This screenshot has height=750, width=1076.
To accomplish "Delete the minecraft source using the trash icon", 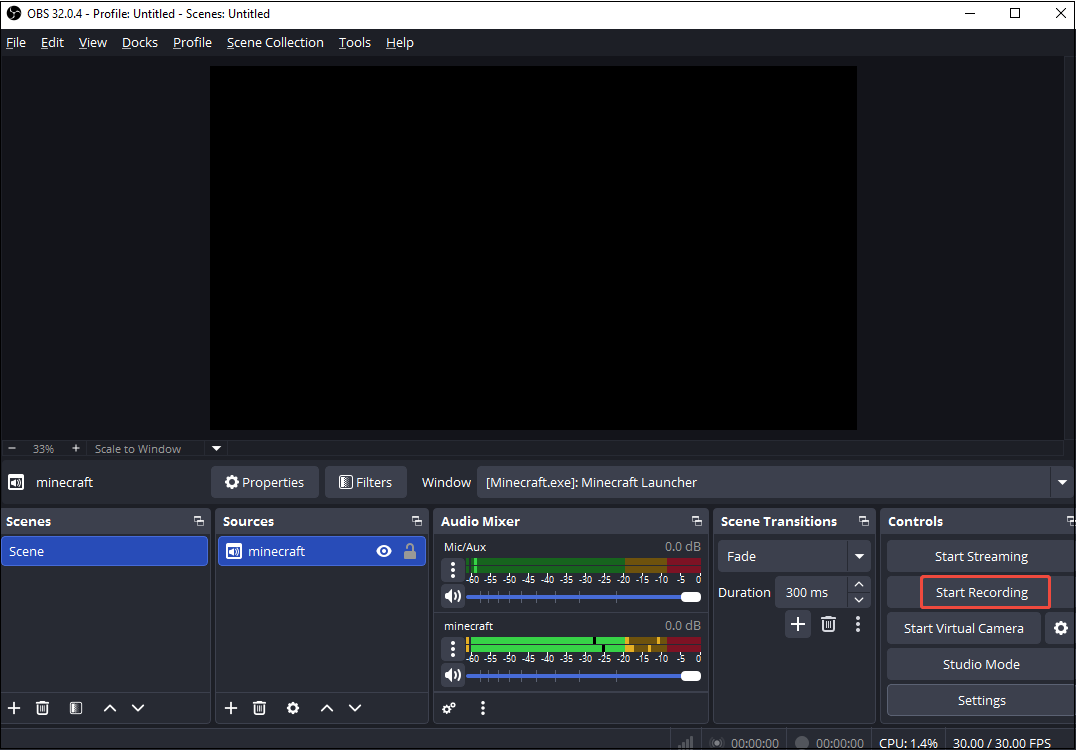I will (x=260, y=708).
